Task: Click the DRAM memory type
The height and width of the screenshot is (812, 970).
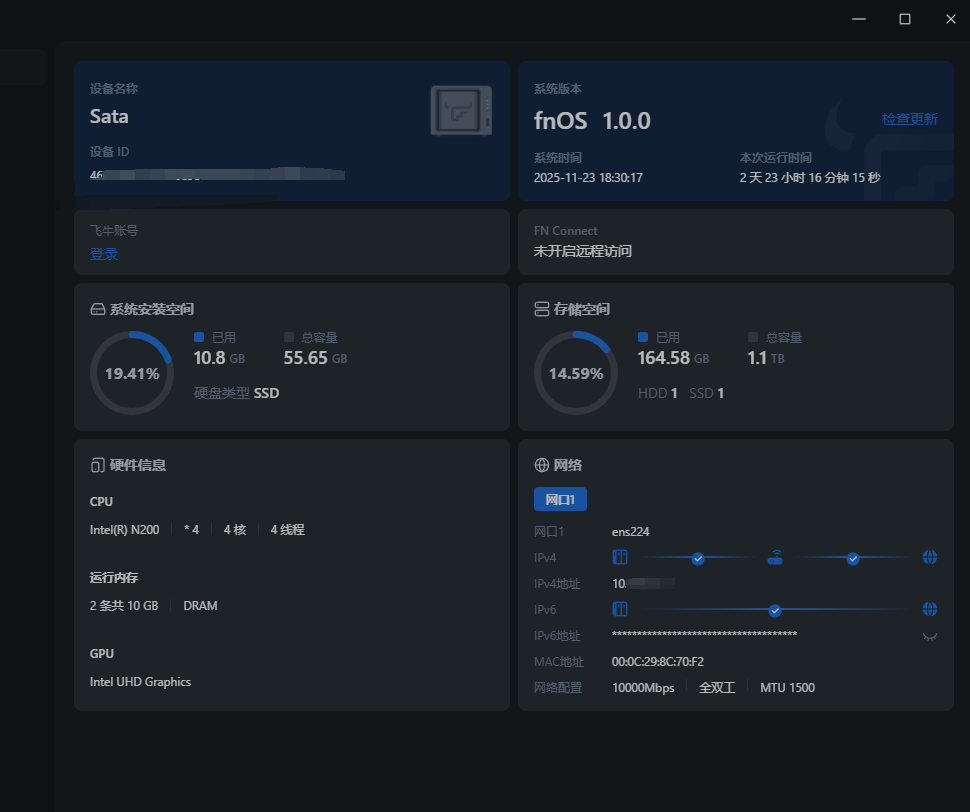Action: [200, 605]
